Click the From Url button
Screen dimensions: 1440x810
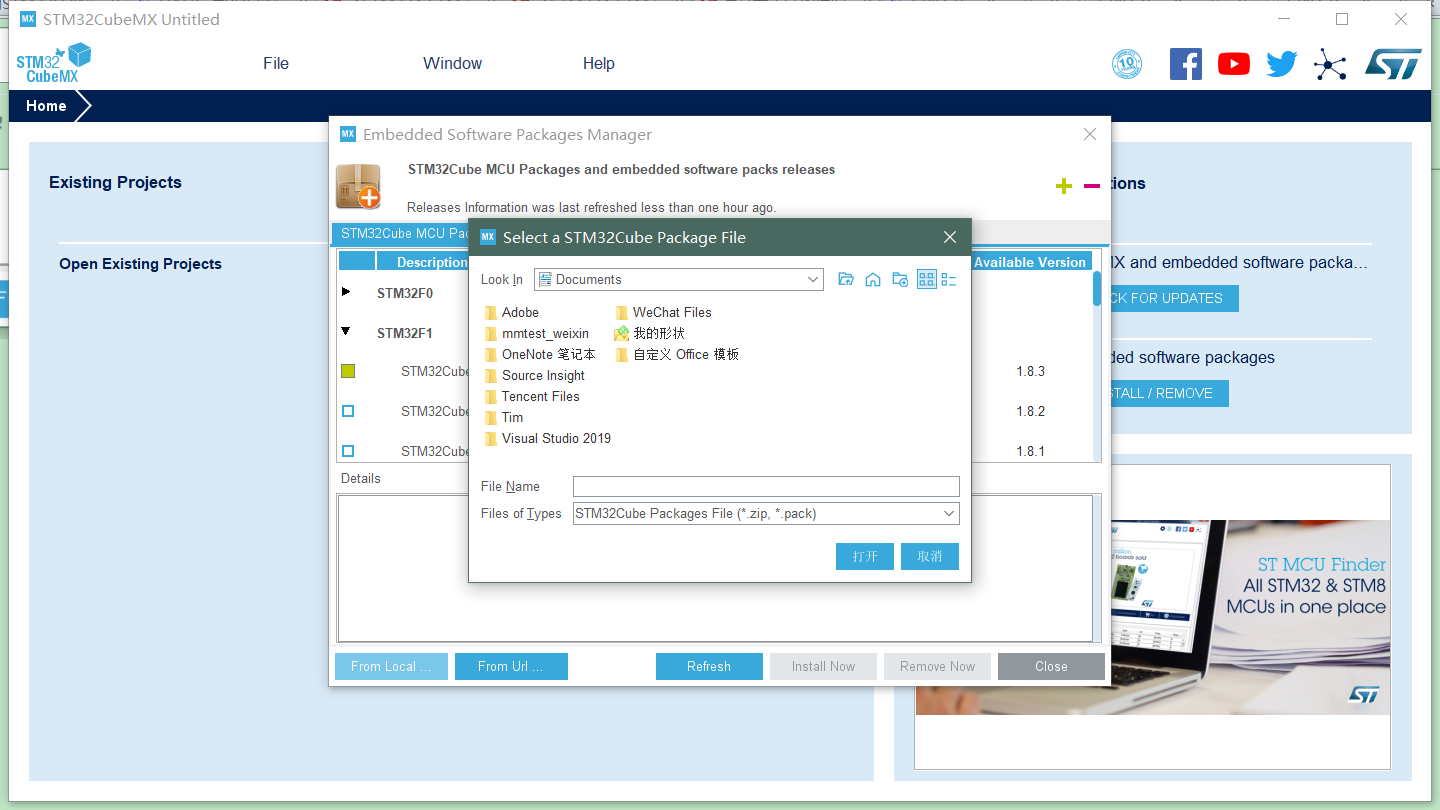pos(511,667)
